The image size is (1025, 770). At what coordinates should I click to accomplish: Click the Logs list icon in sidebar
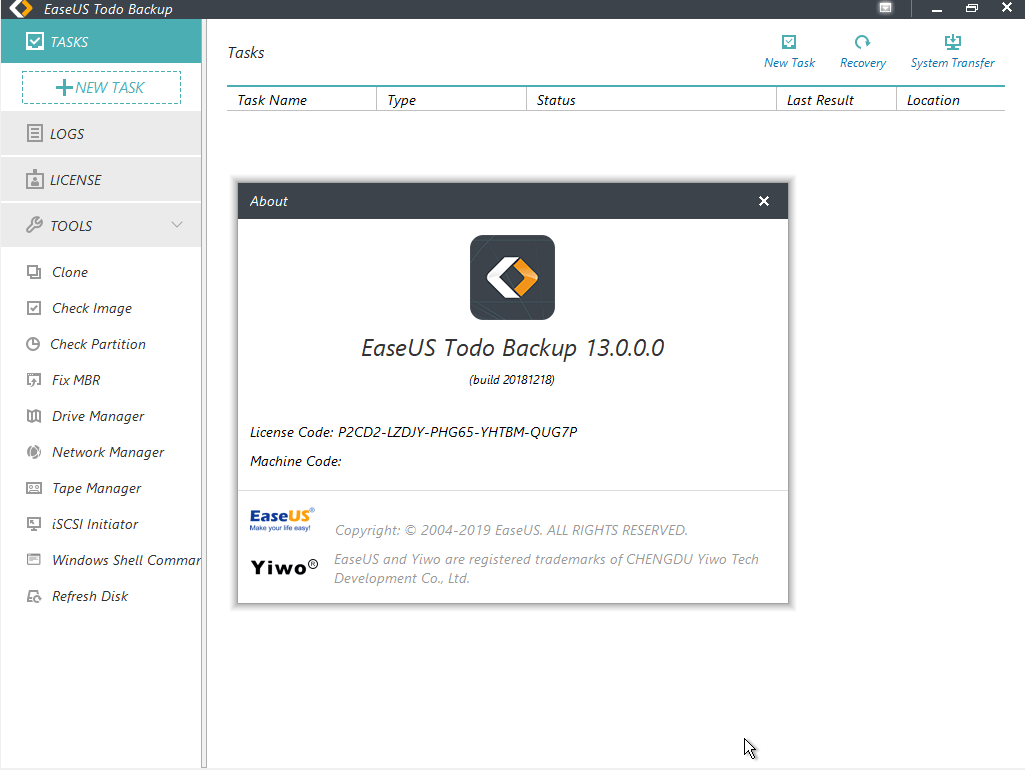tap(35, 133)
